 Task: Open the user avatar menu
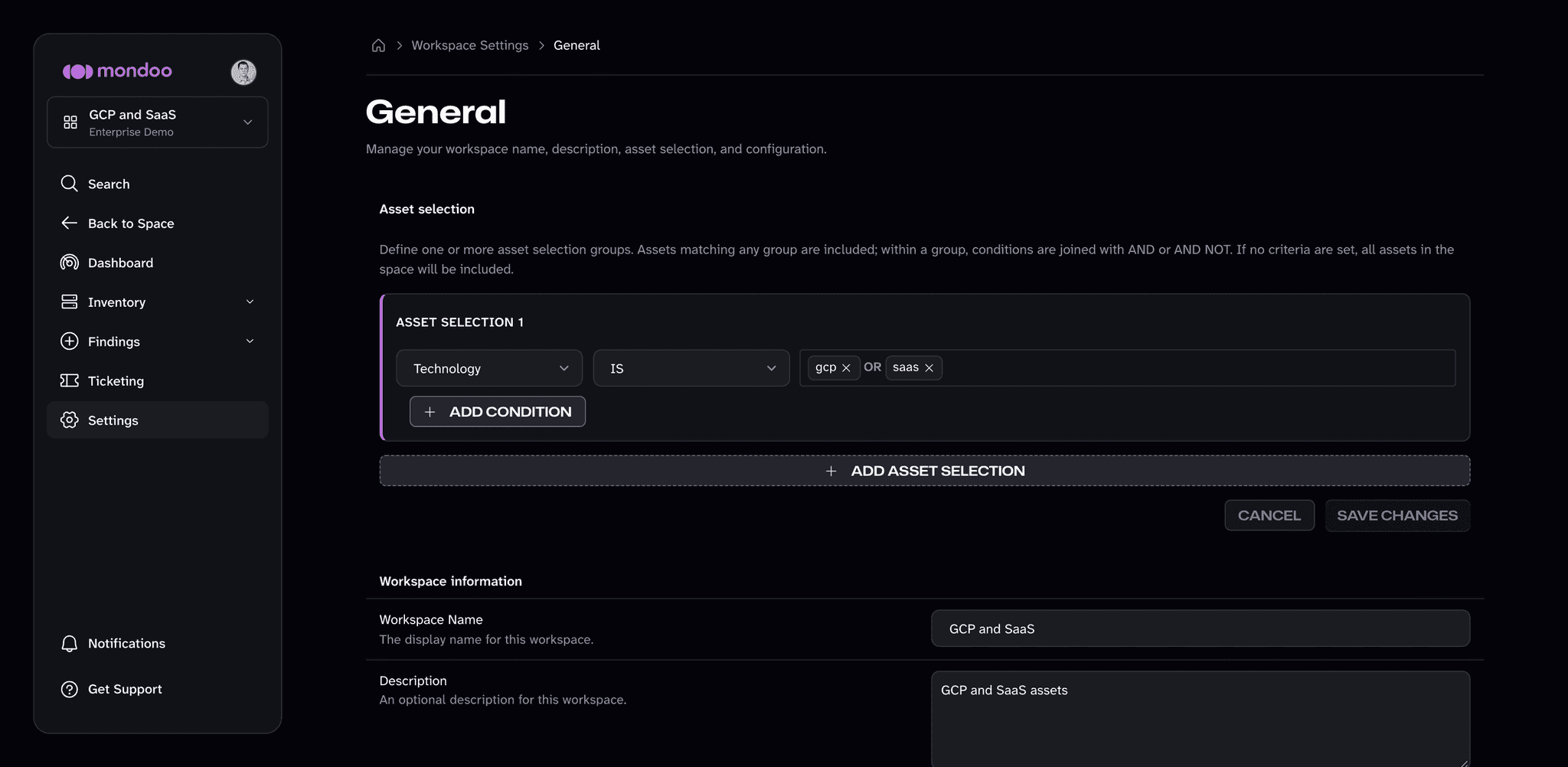click(243, 72)
